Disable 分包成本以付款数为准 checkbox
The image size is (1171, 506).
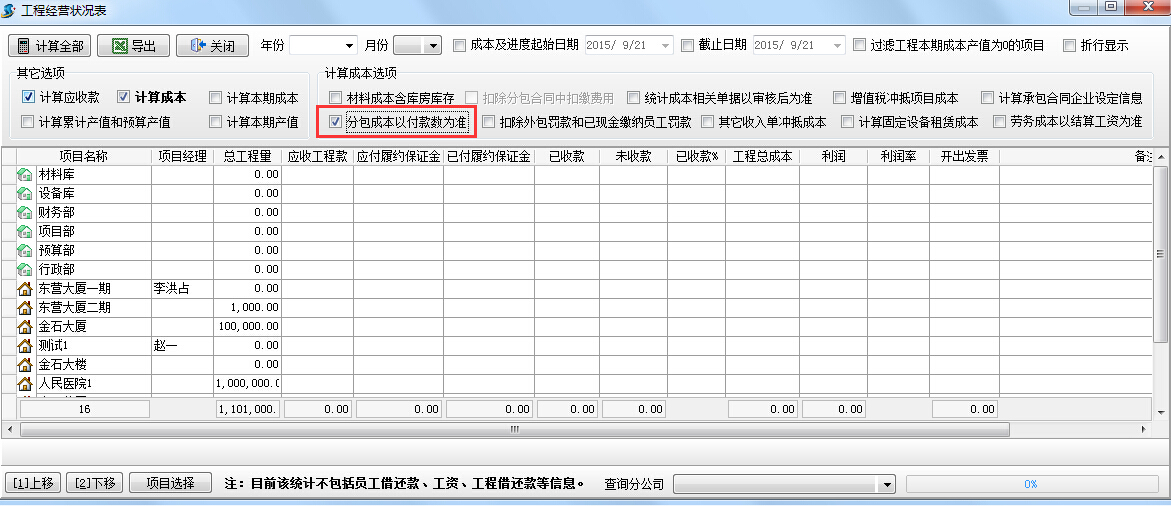click(x=335, y=122)
